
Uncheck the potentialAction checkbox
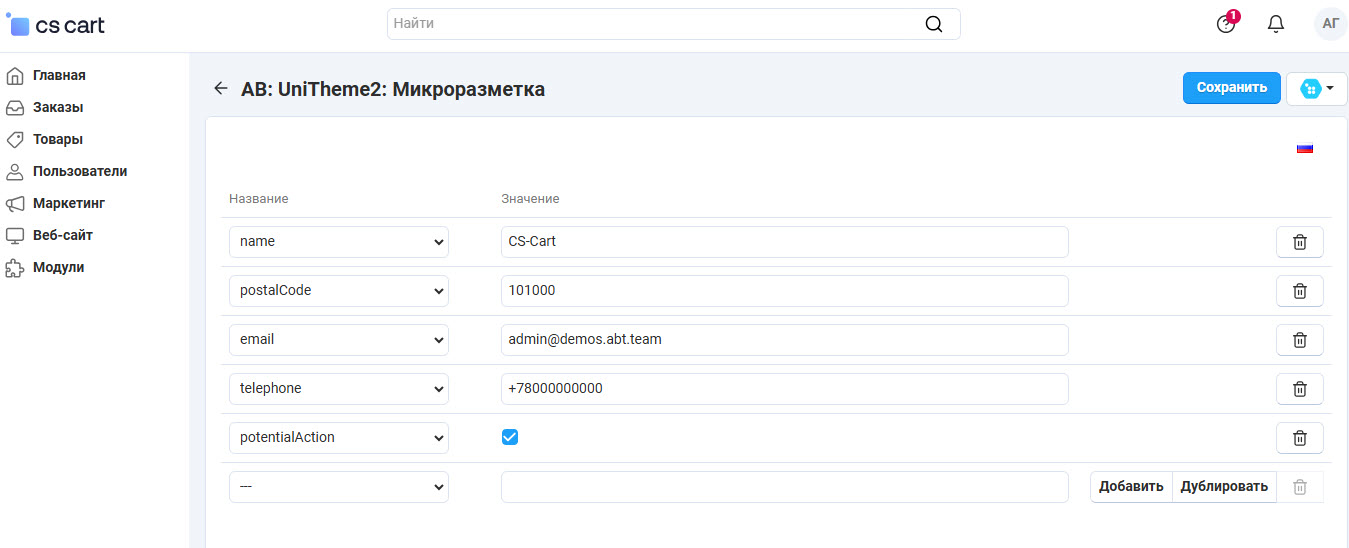pyautogui.click(x=510, y=437)
